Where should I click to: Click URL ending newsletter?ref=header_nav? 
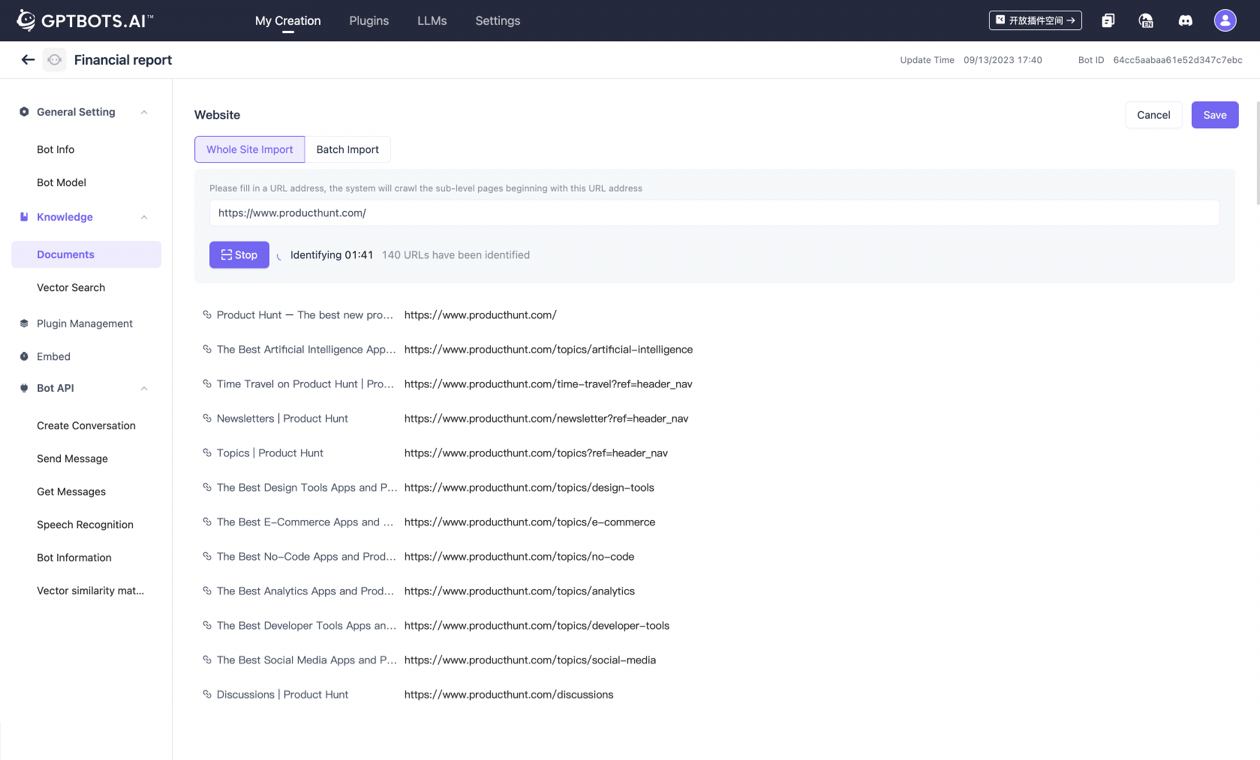point(546,418)
